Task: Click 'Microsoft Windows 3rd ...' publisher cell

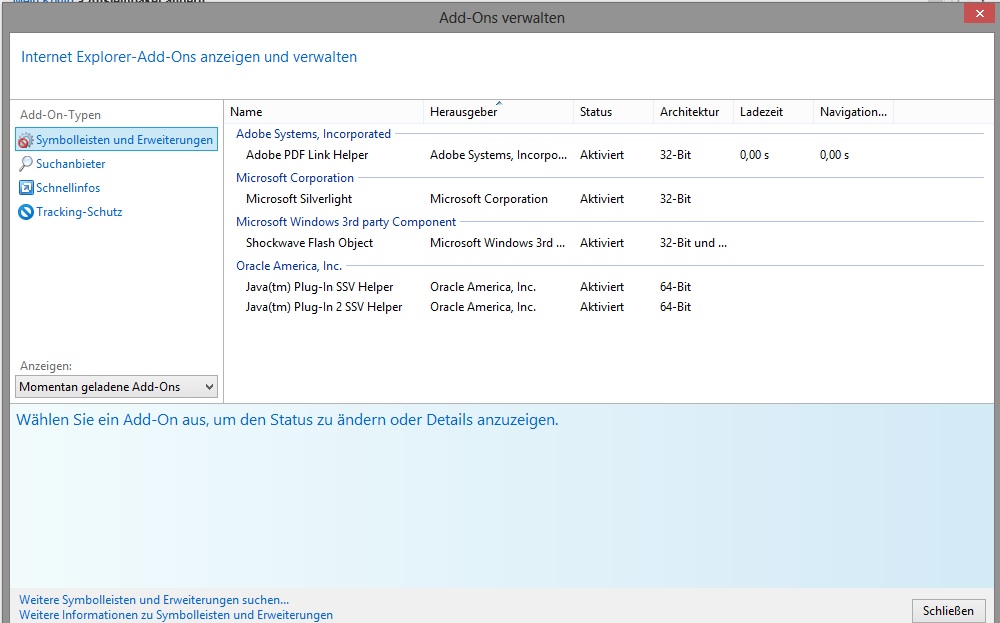Action: (x=497, y=243)
